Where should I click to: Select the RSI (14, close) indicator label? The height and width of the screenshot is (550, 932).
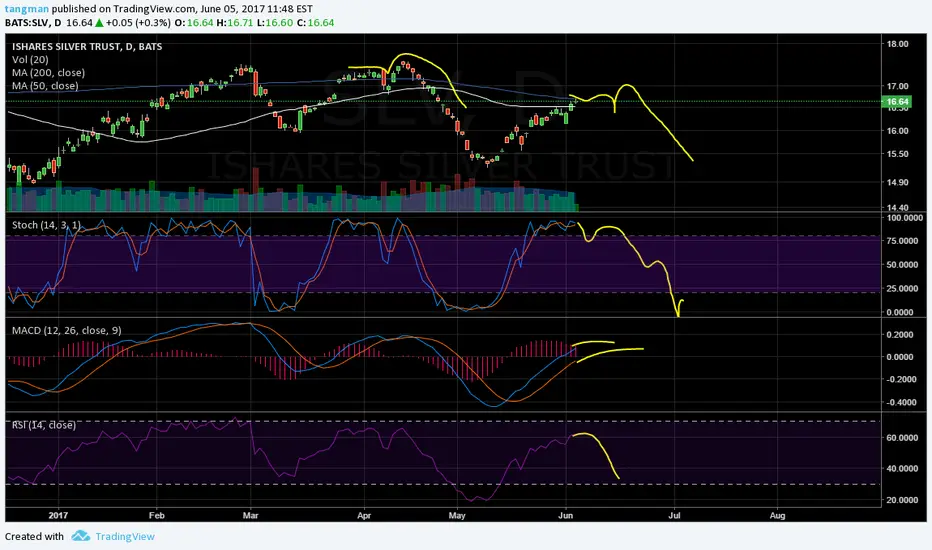(x=44, y=425)
